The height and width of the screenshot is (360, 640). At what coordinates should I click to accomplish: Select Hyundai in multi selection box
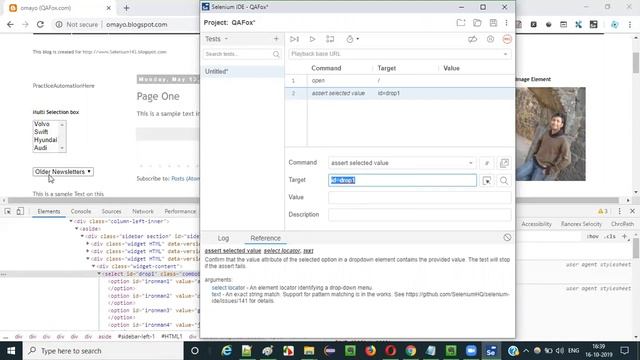[45, 140]
